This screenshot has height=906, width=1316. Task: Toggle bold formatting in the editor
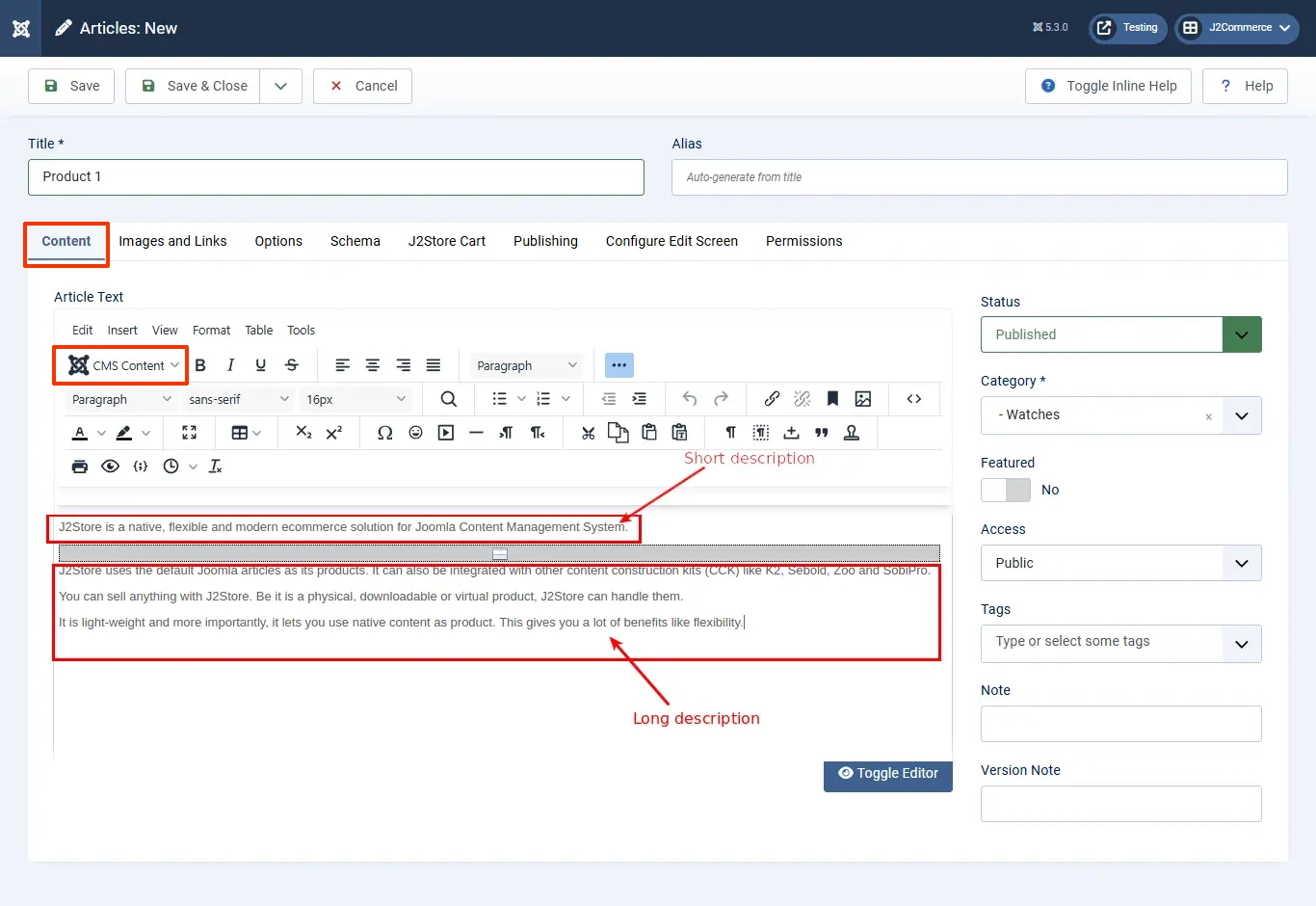200,365
